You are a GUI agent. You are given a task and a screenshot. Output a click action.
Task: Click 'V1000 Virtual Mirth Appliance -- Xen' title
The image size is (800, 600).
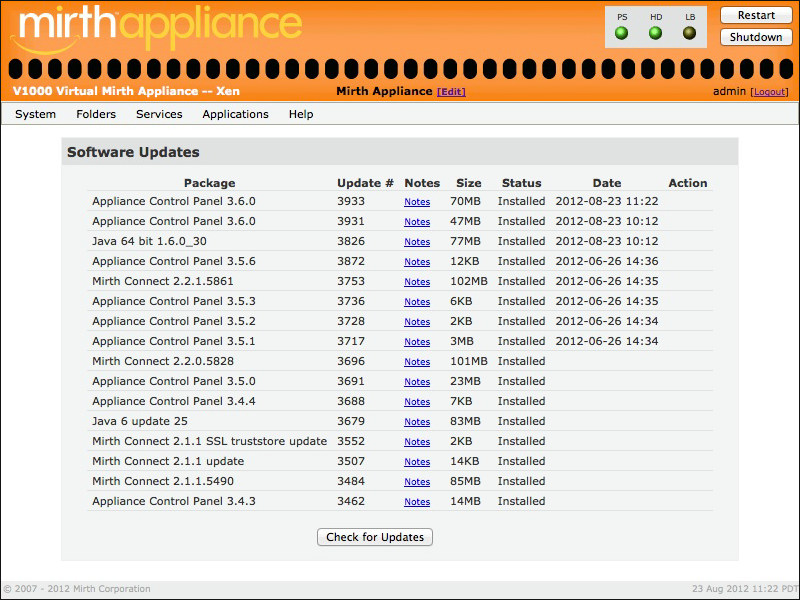pos(126,91)
